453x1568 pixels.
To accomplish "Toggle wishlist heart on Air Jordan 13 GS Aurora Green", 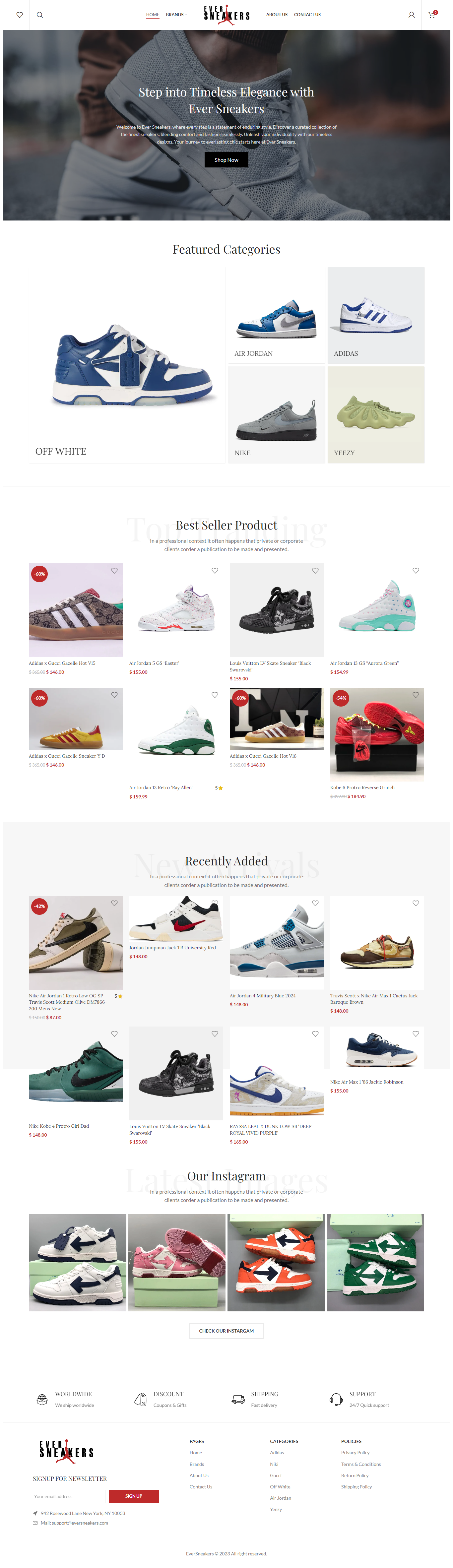I will (416, 570).
